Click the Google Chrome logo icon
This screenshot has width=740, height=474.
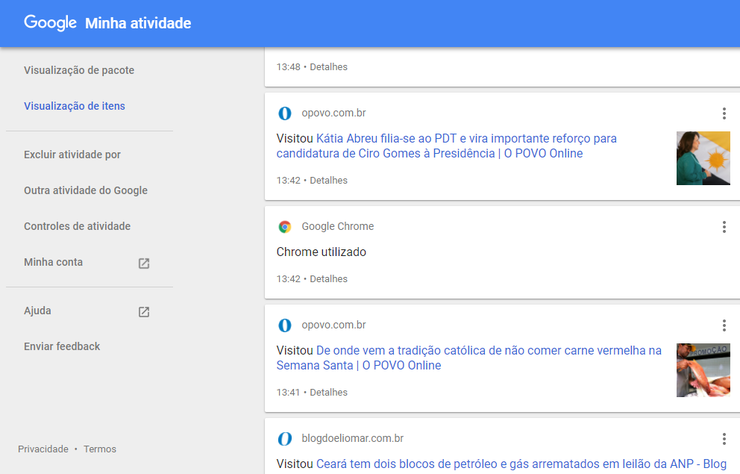(285, 227)
